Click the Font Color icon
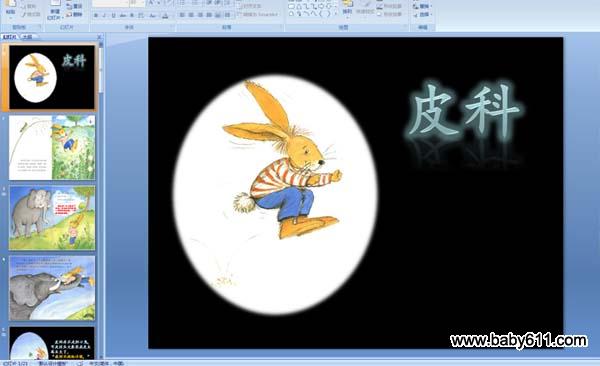The width and height of the screenshot is (600, 366). click(x=165, y=15)
